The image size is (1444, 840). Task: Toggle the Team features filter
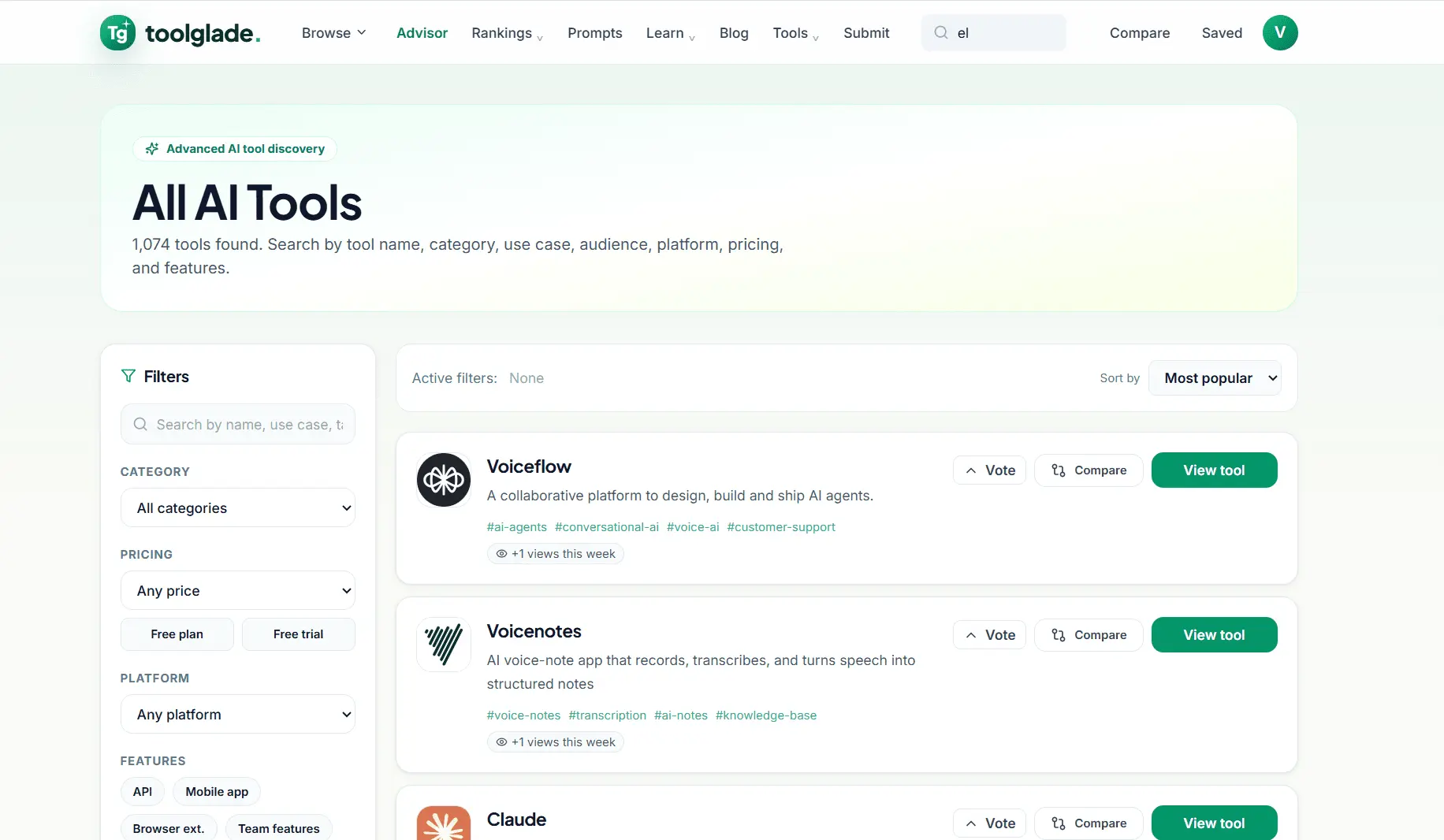tap(279, 828)
